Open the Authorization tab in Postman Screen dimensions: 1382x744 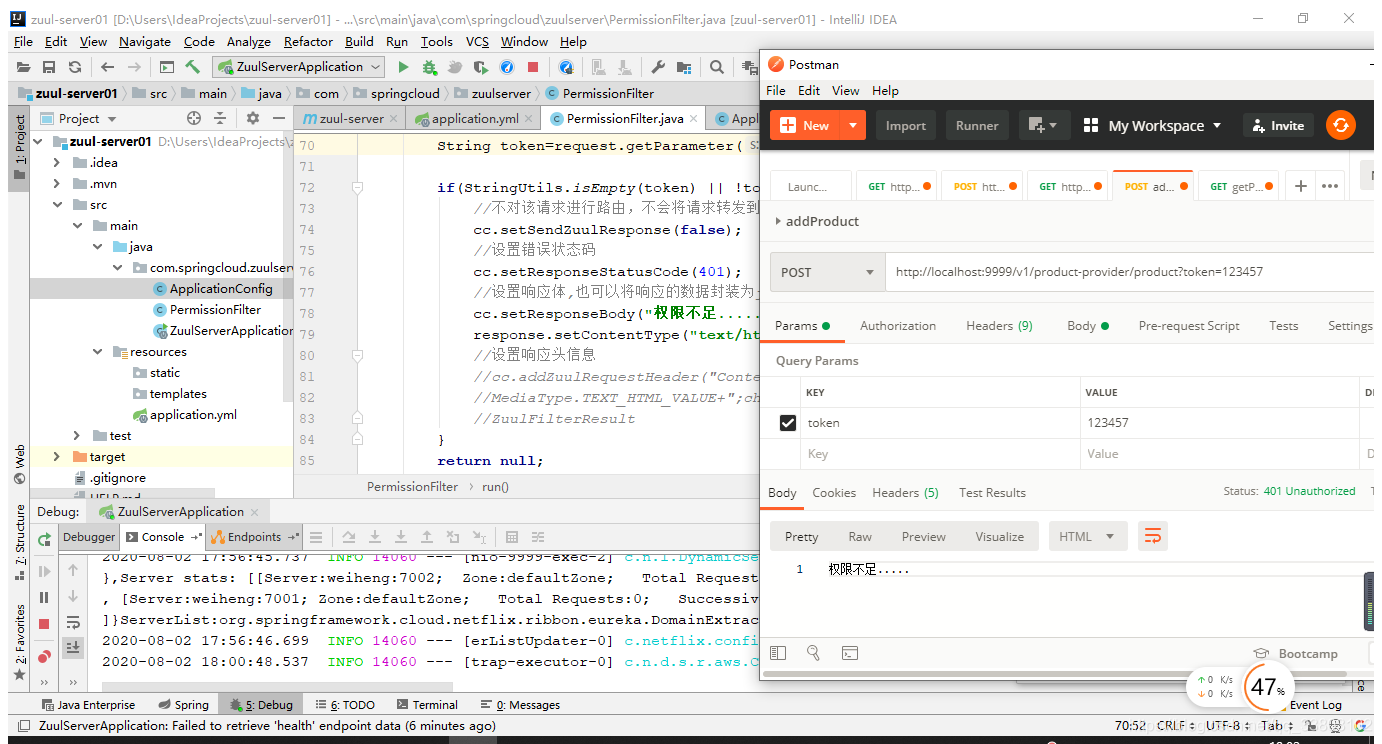(x=898, y=325)
